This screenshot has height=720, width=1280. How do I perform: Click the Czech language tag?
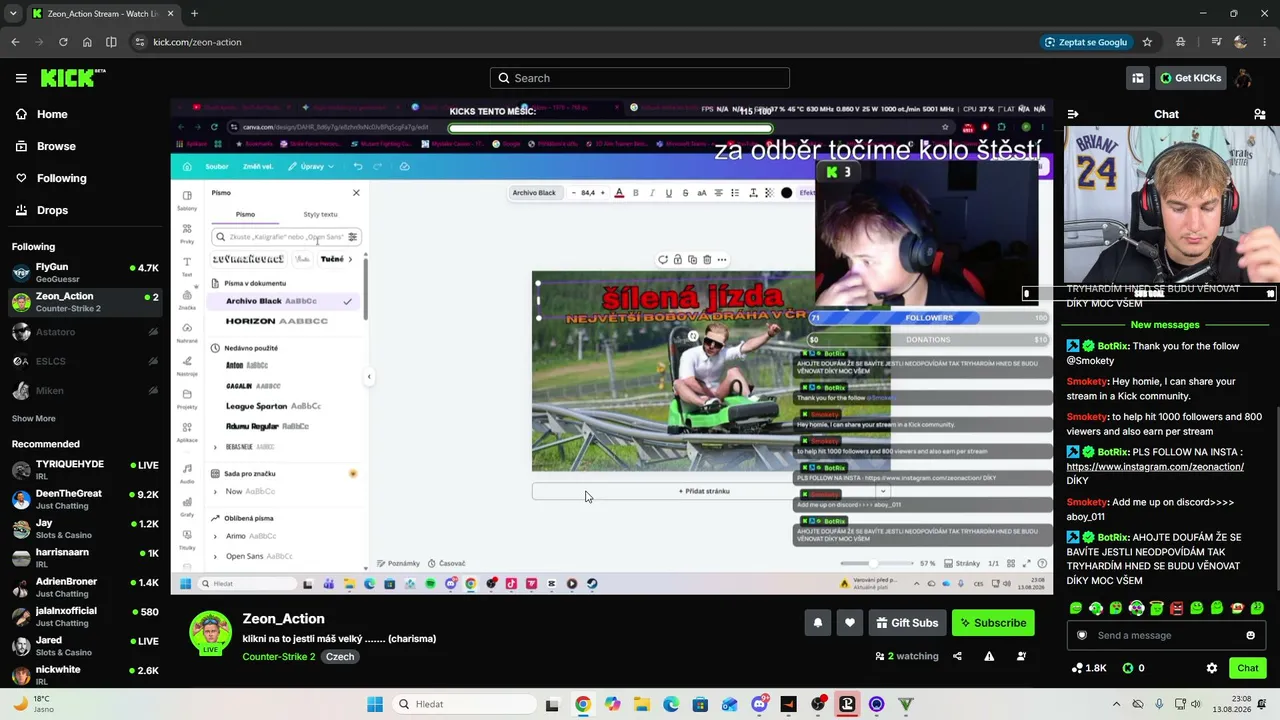point(340,657)
